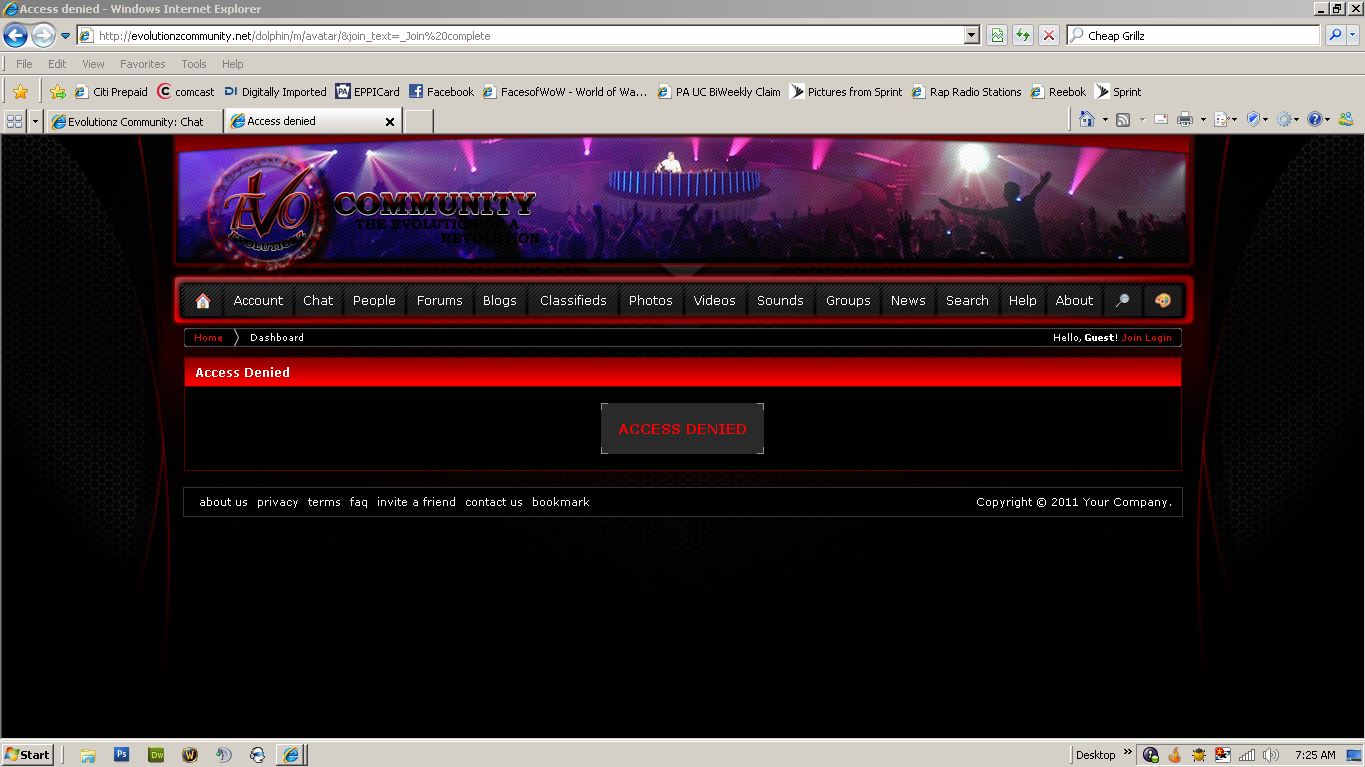Launch Photoshop from the quick launch bar
The height and width of the screenshot is (767, 1365).
[x=122, y=755]
